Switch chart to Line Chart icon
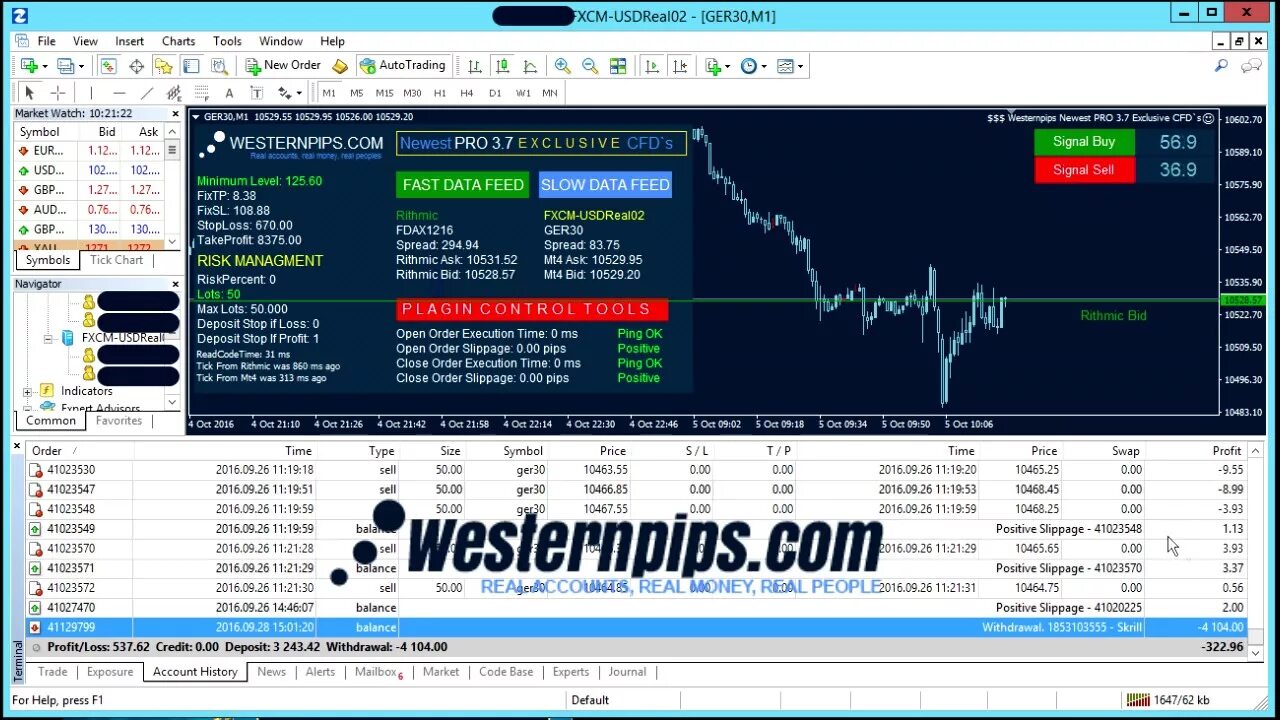1280x720 pixels. tap(530, 66)
